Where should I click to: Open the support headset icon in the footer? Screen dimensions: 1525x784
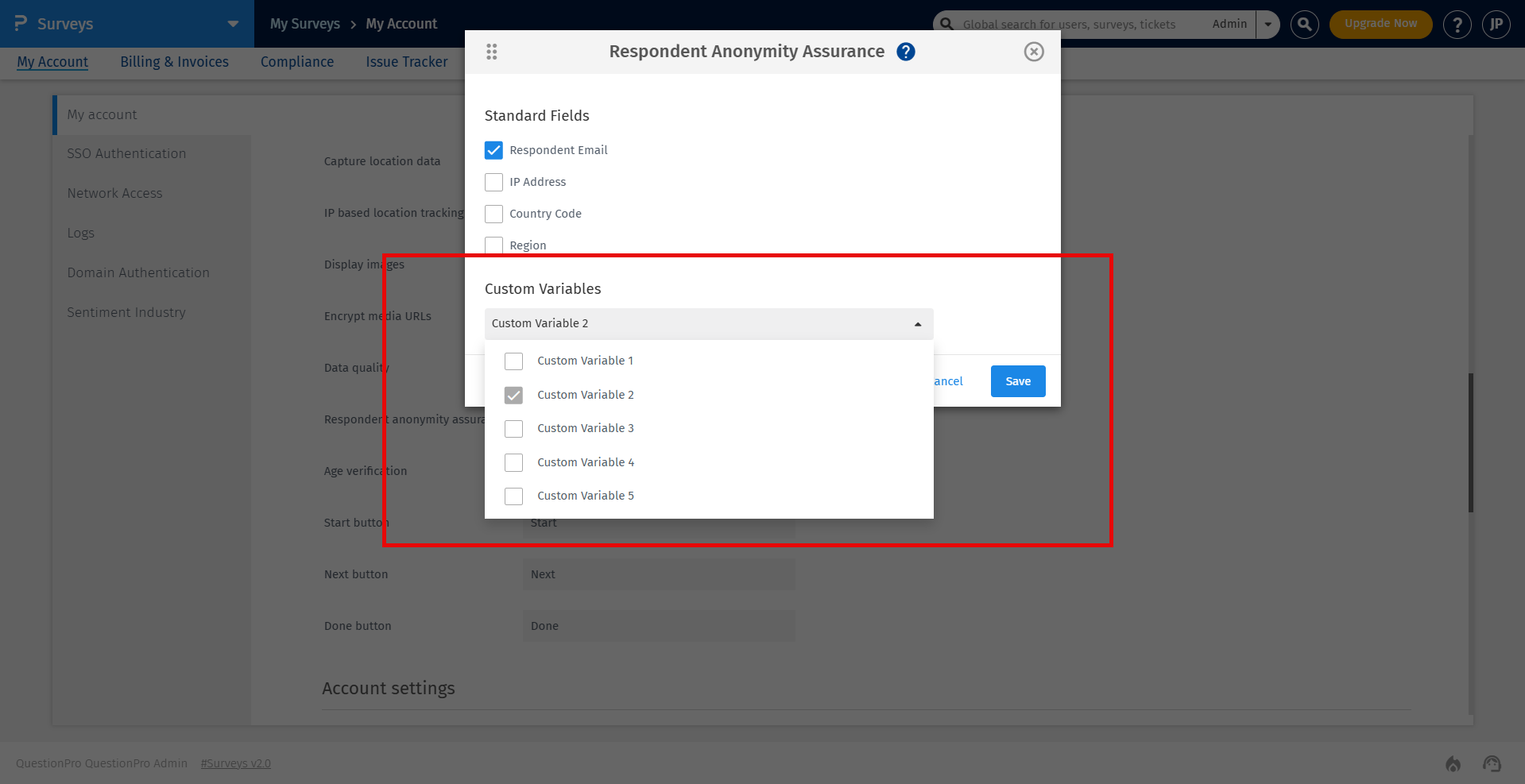click(1492, 763)
